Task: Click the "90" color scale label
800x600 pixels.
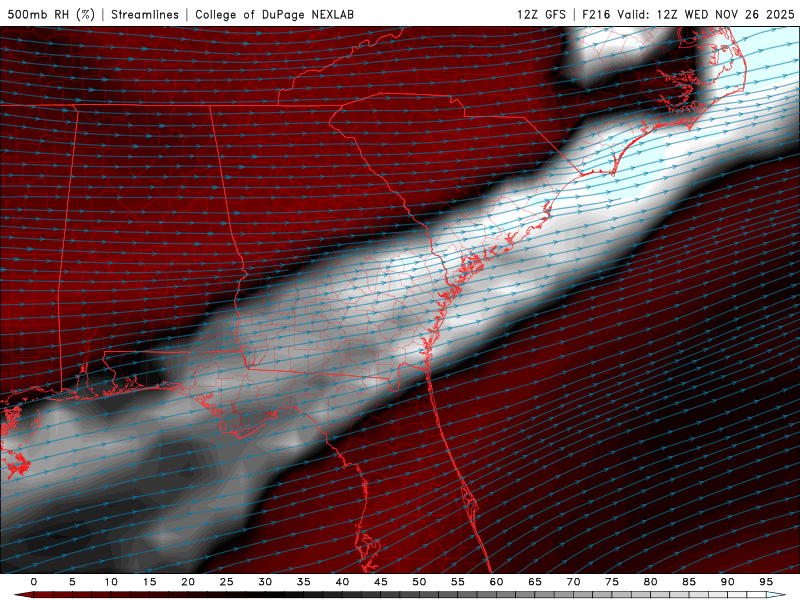Action: pos(728,582)
